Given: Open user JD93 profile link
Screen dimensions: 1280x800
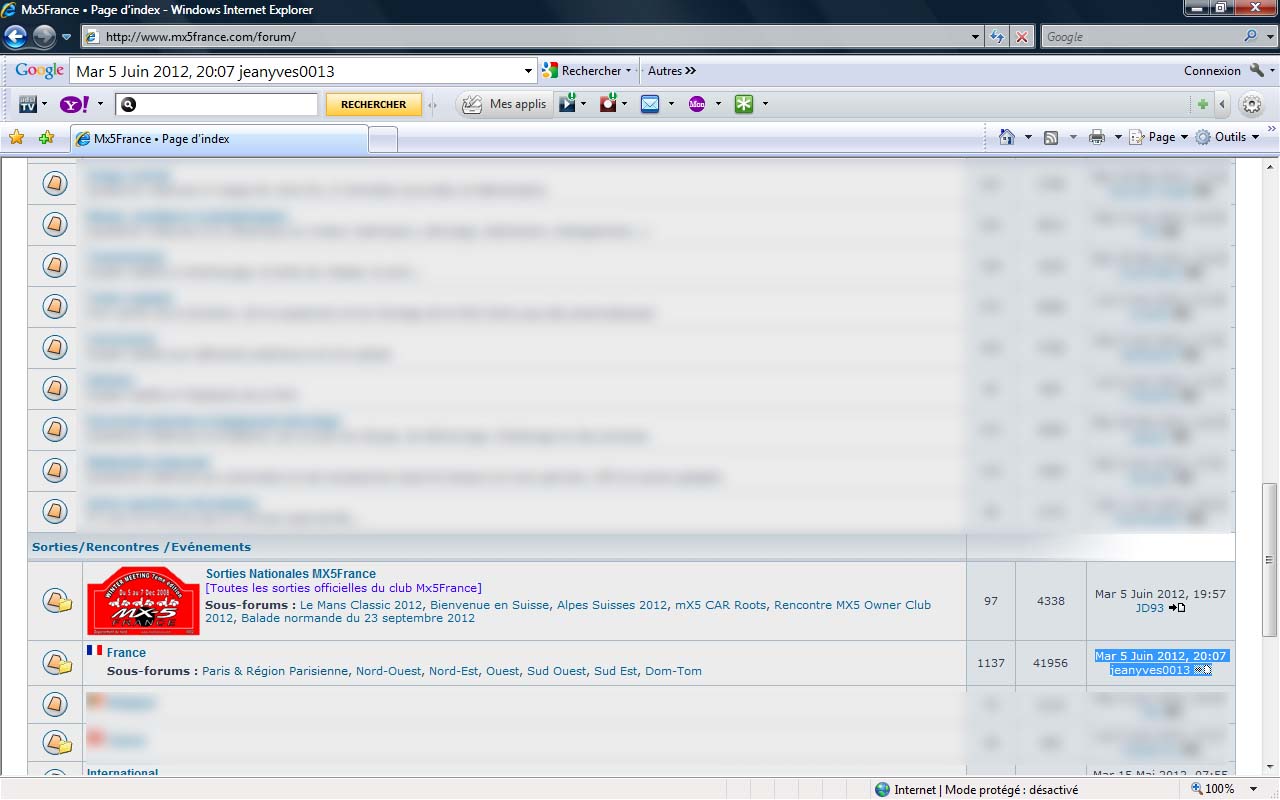Looking at the screenshot, I should [1150, 608].
